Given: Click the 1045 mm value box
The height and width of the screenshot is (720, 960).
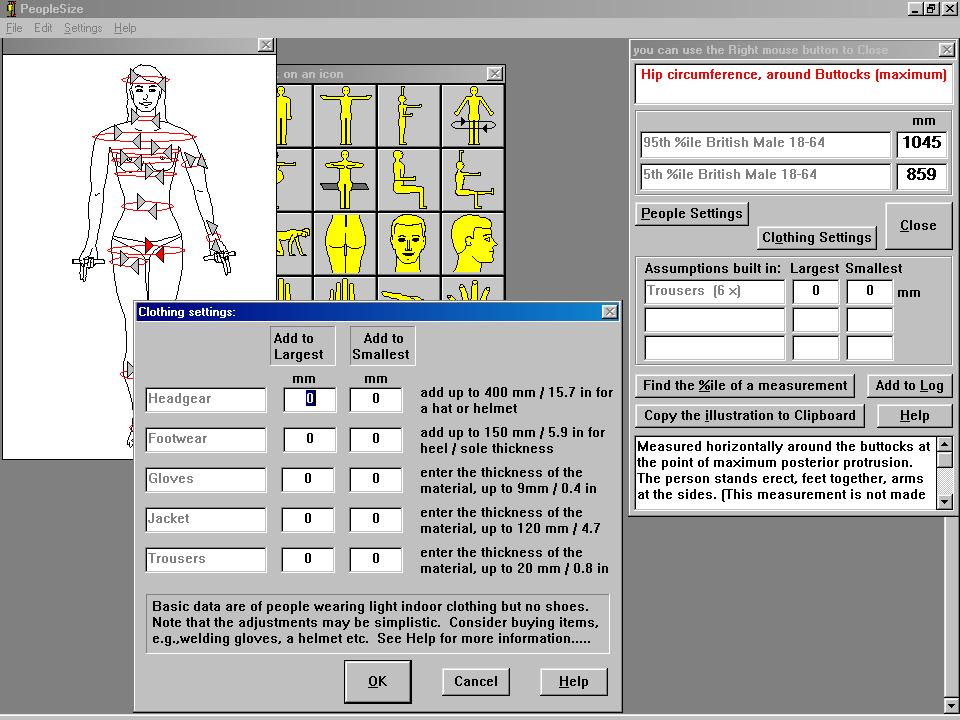Looking at the screenshot, I should click(921, 144).
